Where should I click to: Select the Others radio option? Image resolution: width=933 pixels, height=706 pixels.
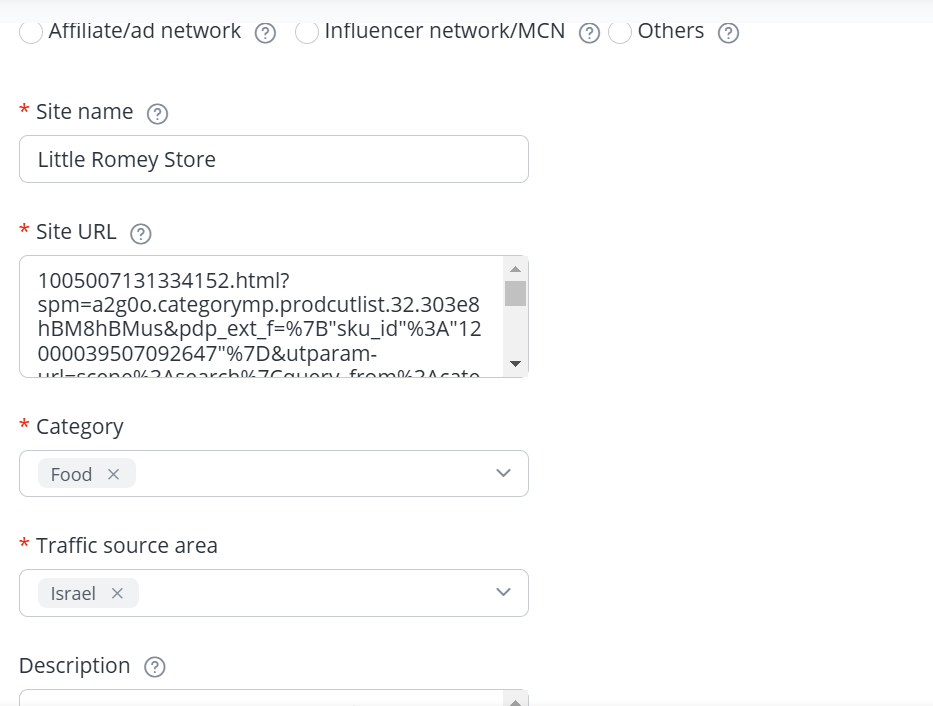(620, 32)
